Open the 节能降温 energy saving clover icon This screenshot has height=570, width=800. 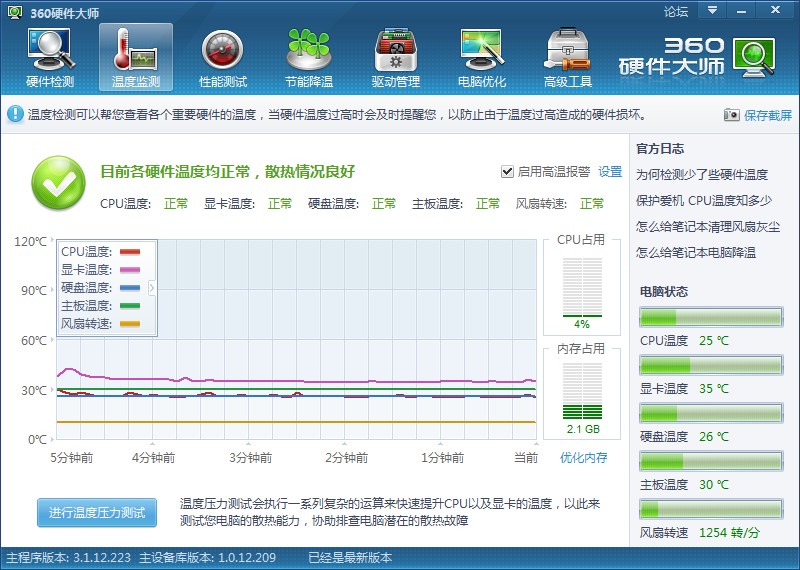[309, 57]
